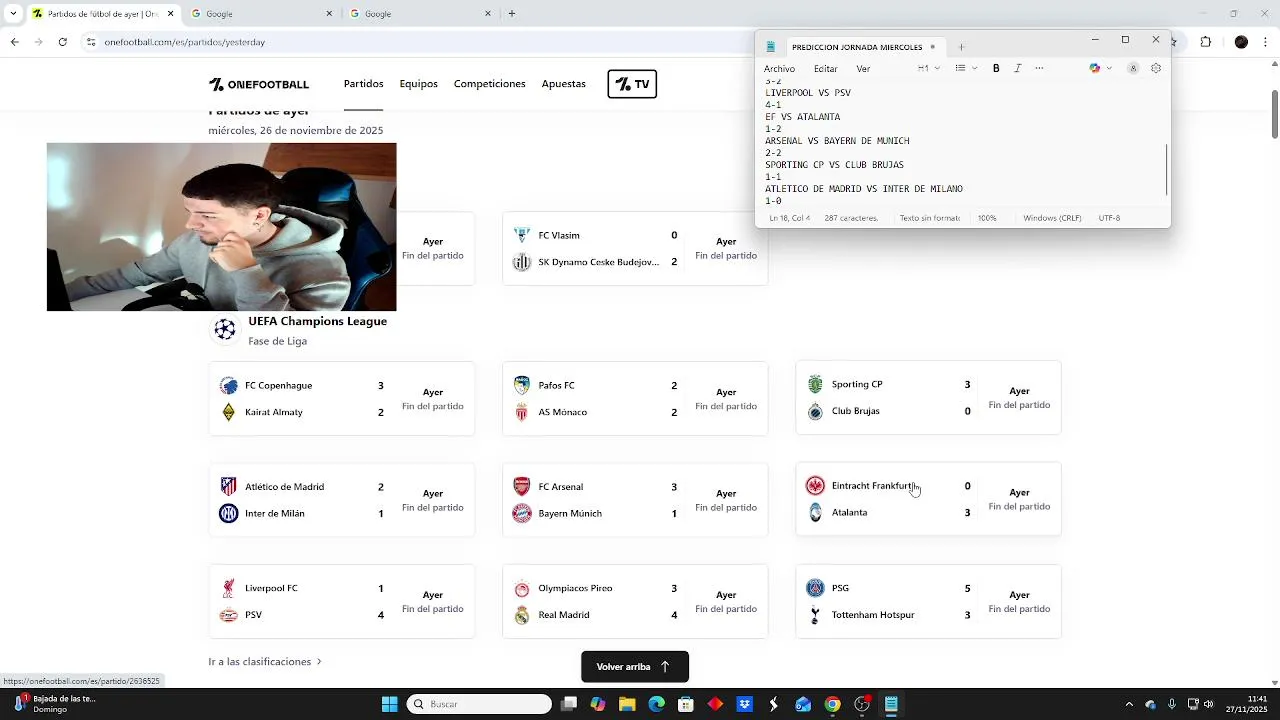1280x720 pixels.
Task: Click the PSV crest
Action: point(228,615)
